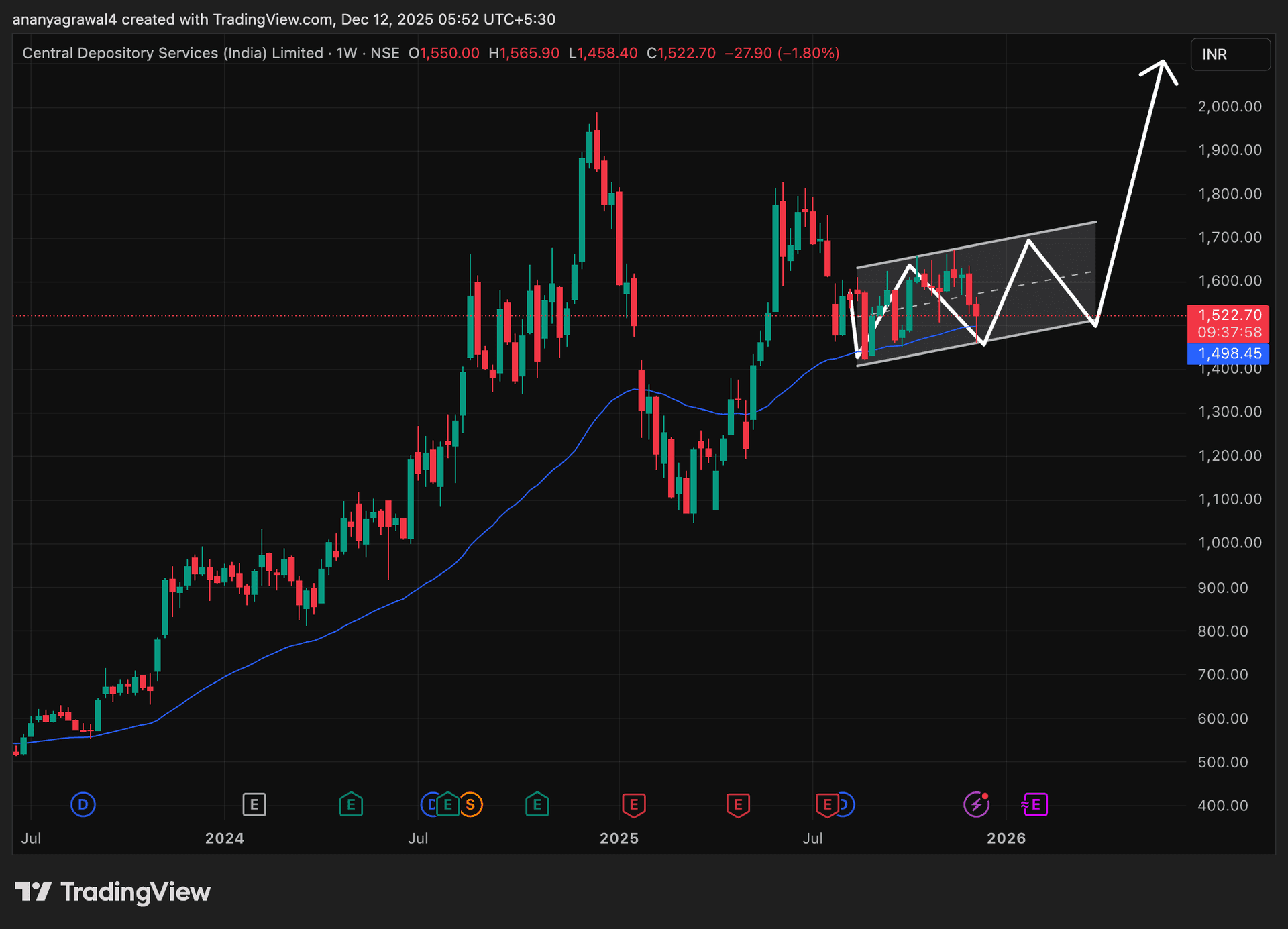Click the 2026 time axis label
Viewport: 1288px width, 929px height.
coord(1006,838)
